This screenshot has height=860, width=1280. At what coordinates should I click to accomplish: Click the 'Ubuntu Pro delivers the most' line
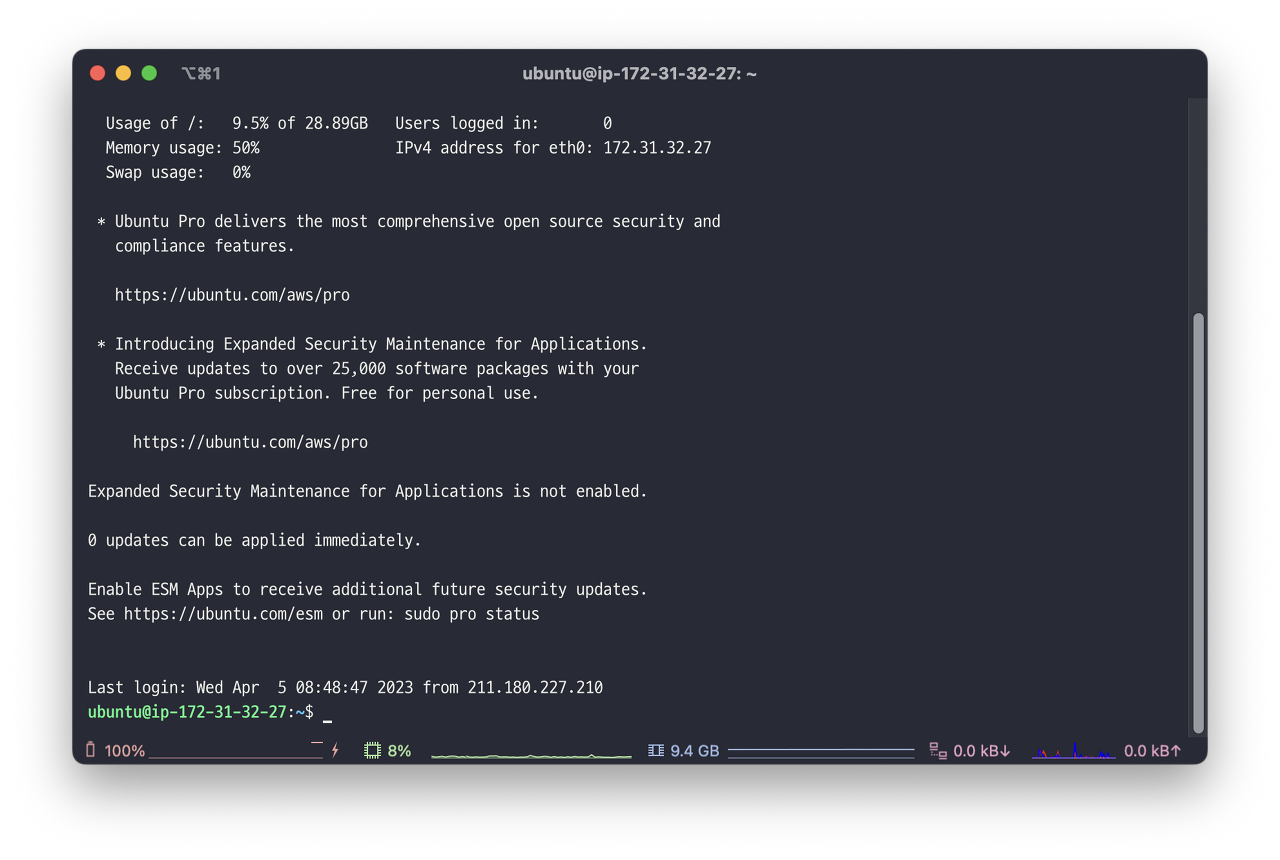tap(409, 221)
